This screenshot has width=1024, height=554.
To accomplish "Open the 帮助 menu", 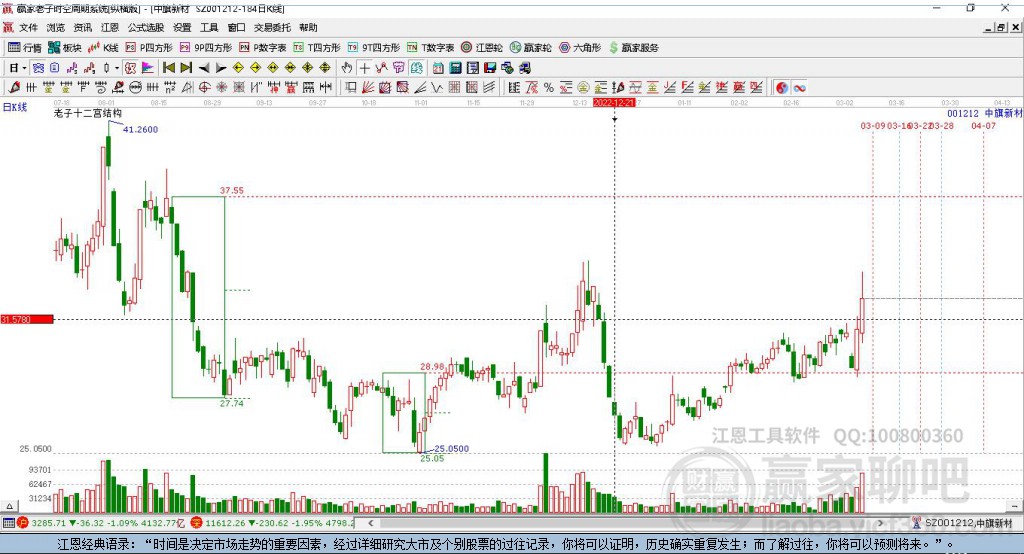I will click(308, 27).
